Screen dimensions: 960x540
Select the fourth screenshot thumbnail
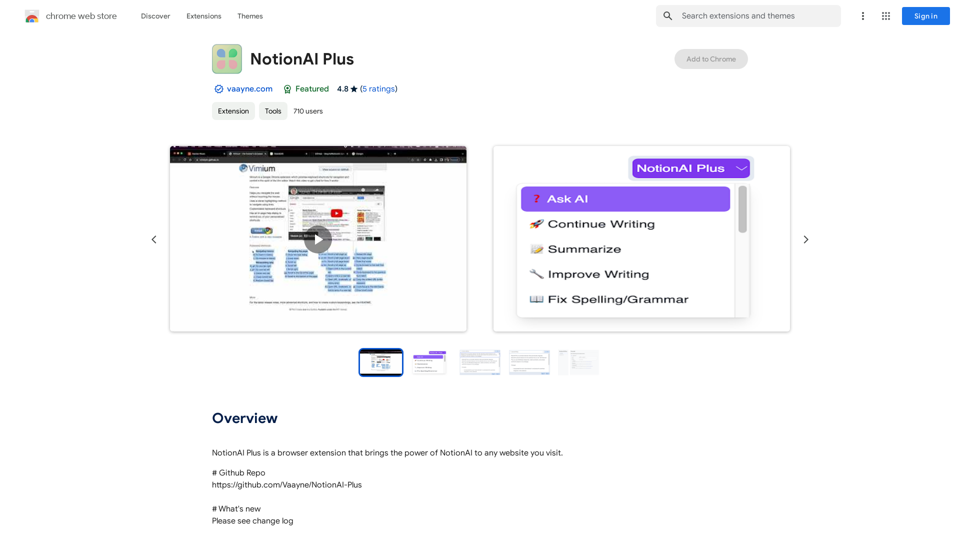pos(529,362)
